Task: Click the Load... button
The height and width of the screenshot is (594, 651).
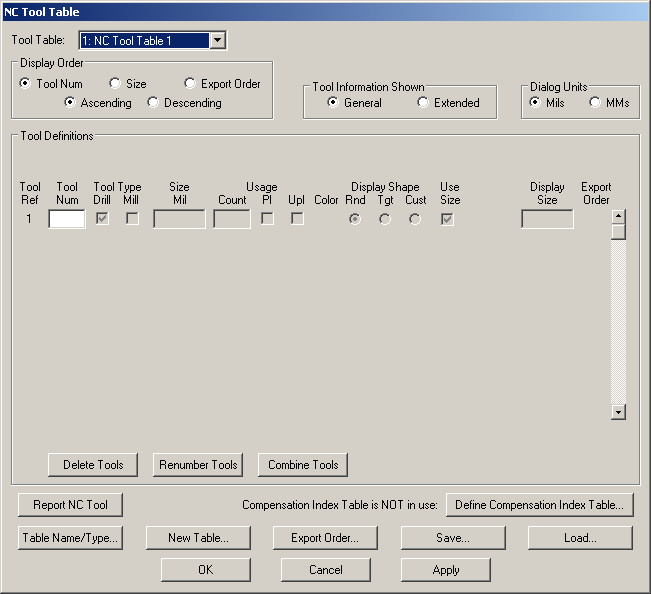Action: [x=580, y=538]
